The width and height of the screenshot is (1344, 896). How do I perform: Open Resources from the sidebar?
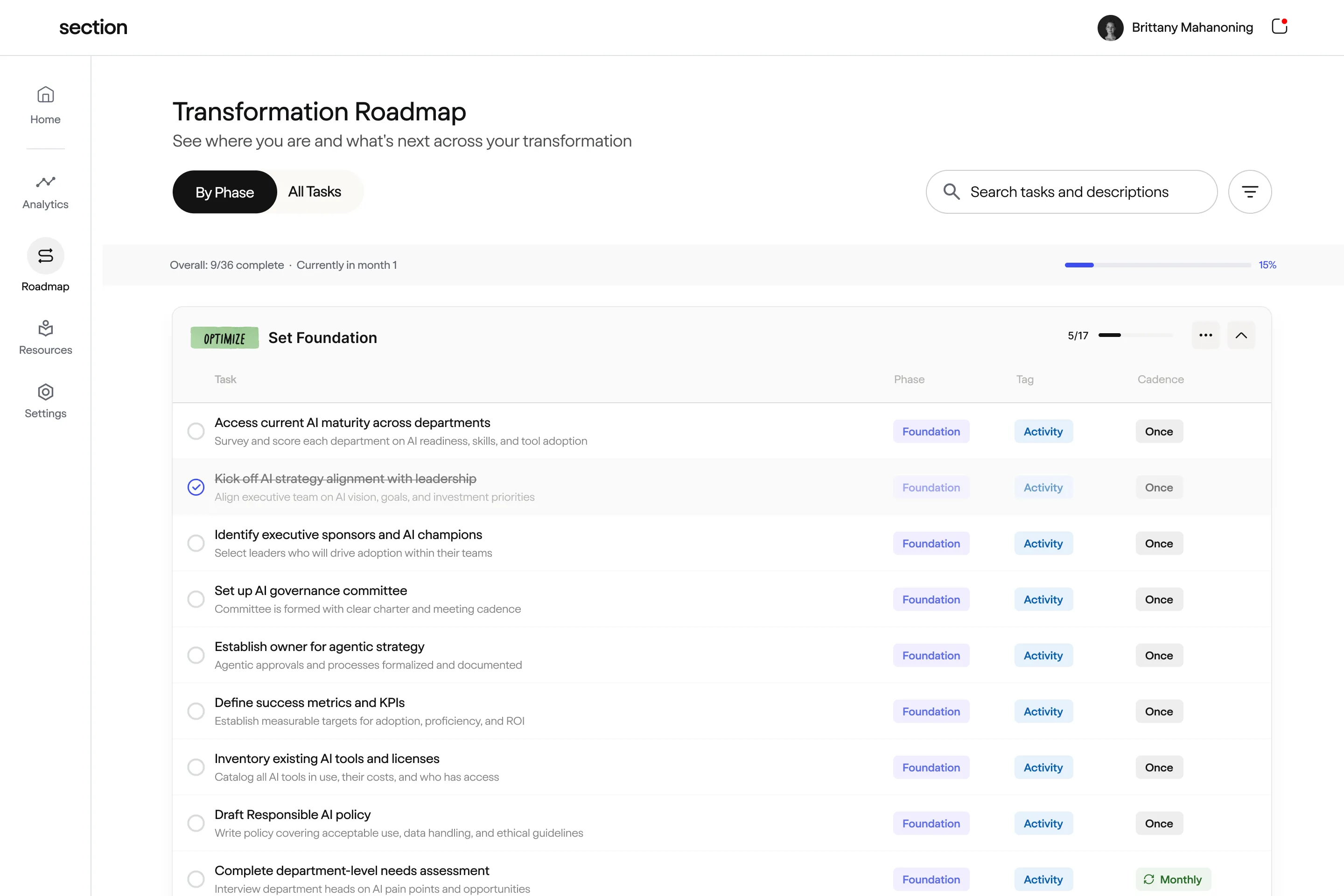click(x=45, y=329)
